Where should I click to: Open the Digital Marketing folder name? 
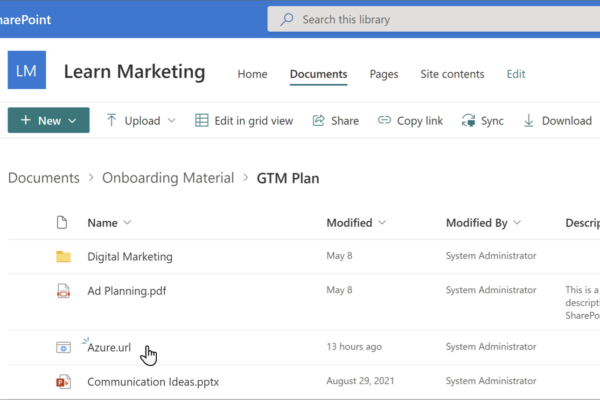(x=130, y=256)
